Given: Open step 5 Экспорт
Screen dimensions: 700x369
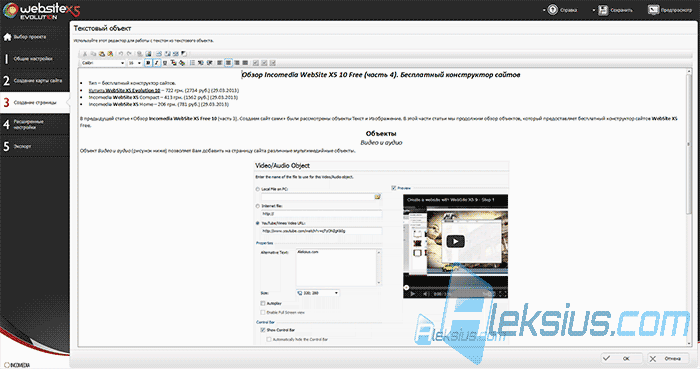Looking at the screenshot, I should point(34,146).
